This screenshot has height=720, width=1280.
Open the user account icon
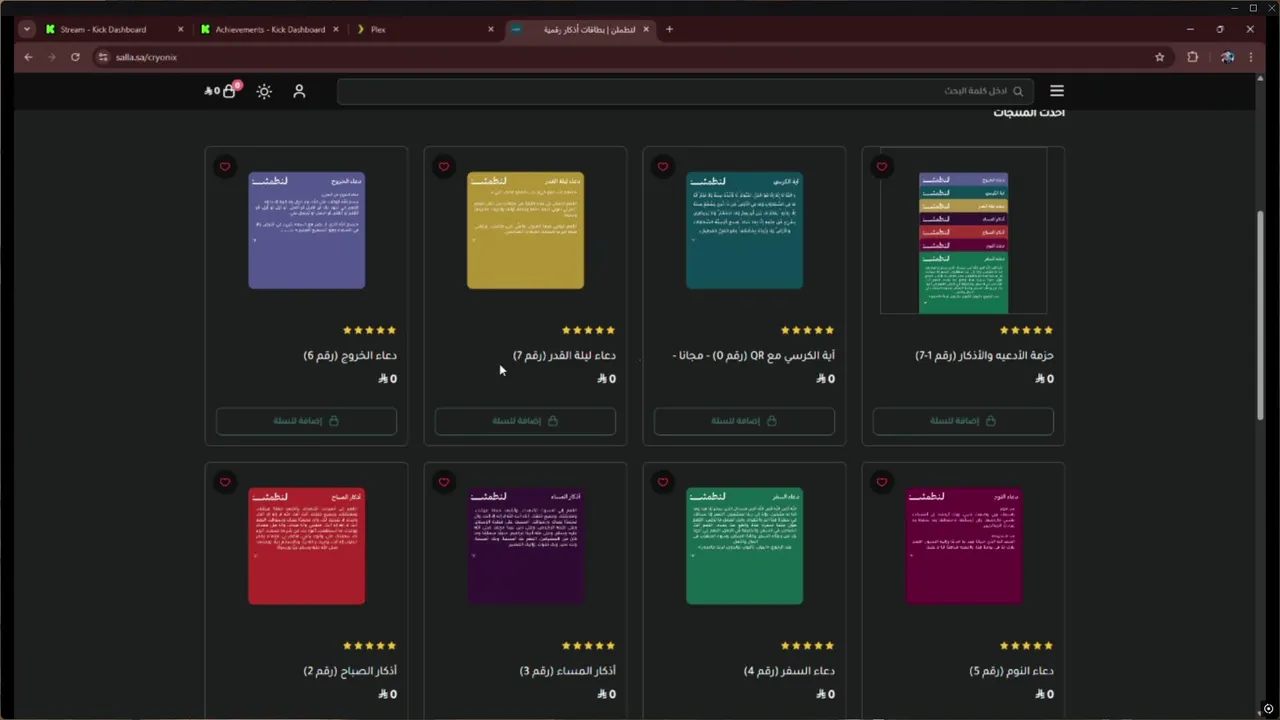pos(299,91)
